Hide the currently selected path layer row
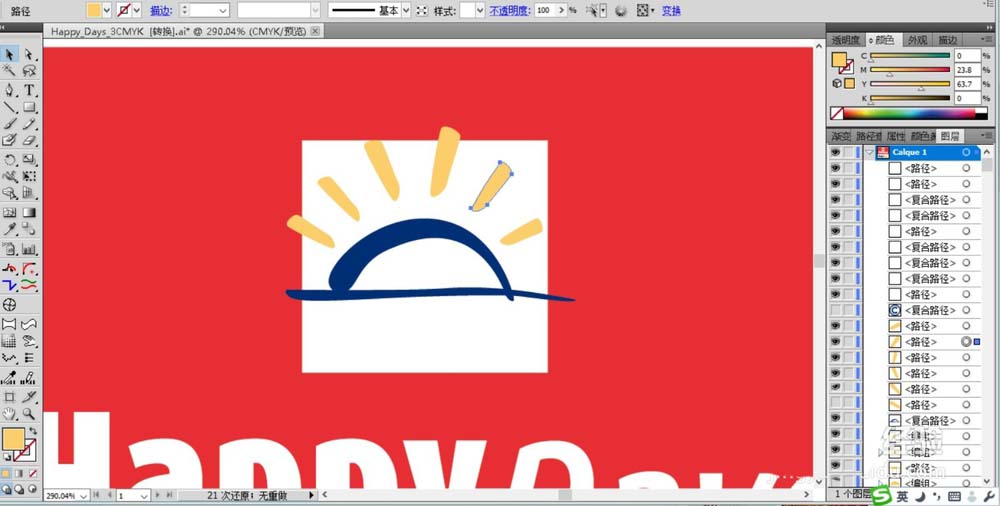 (x=835, y=341)
